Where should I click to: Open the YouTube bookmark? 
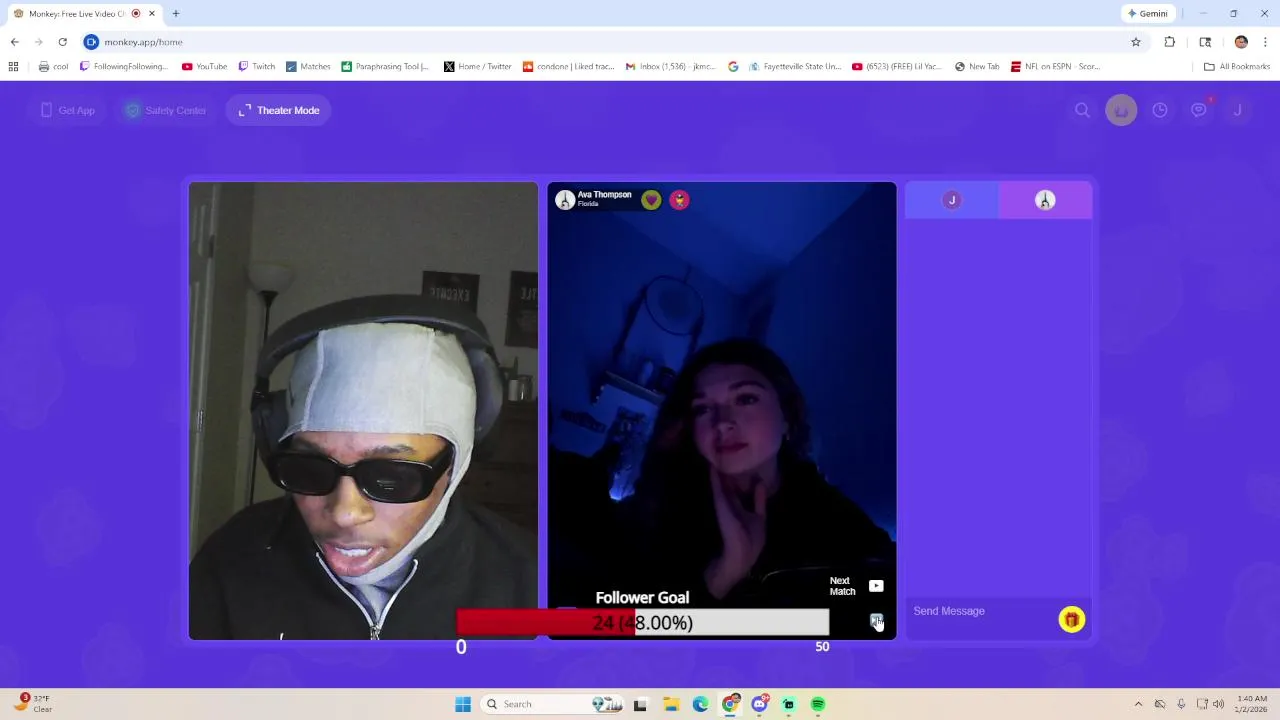pyautogui.click(x=204, y=67)
